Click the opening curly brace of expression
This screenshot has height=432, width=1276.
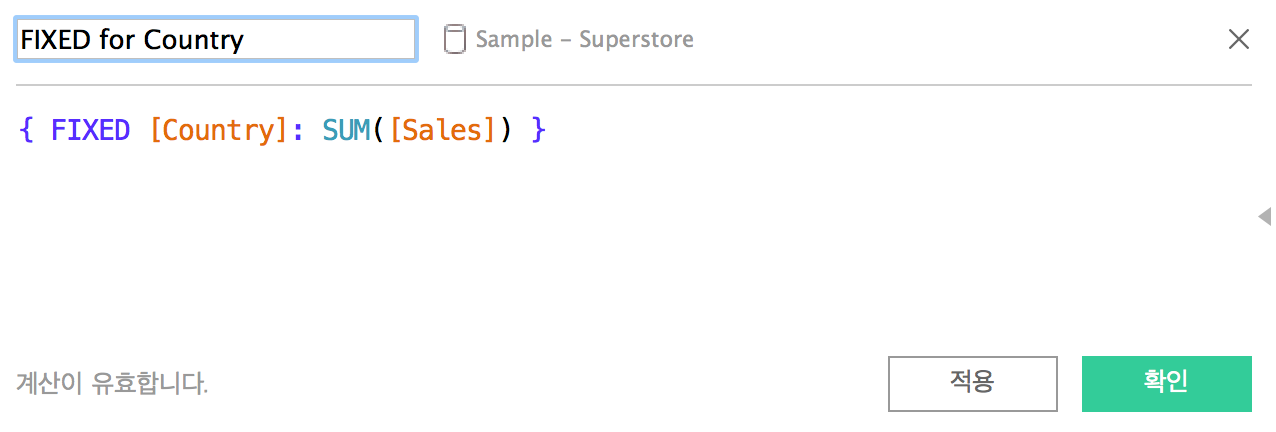click(26, 130)
